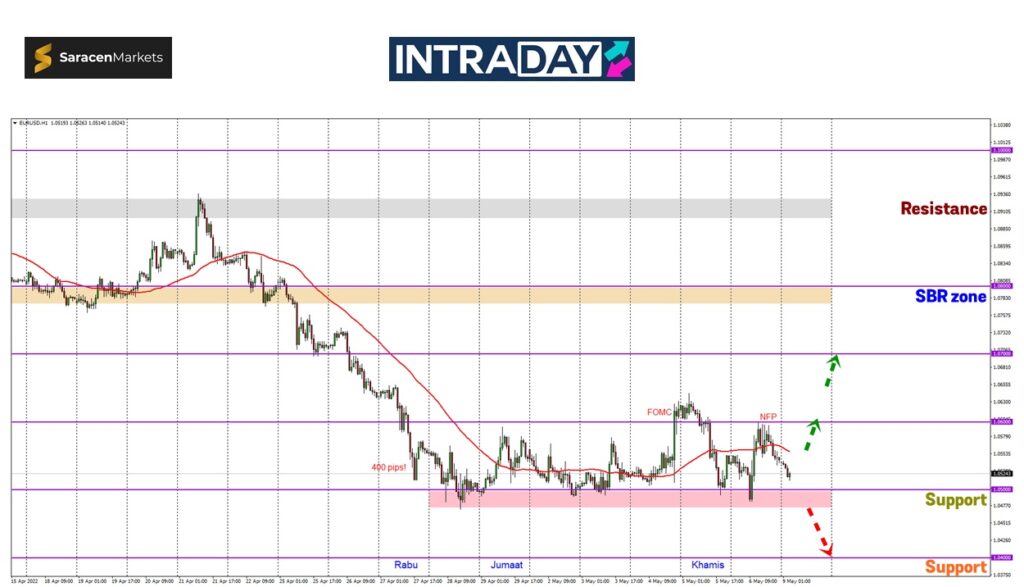Select the NFP annotation text
The image size is (1024, 587).
click(767, 416)
